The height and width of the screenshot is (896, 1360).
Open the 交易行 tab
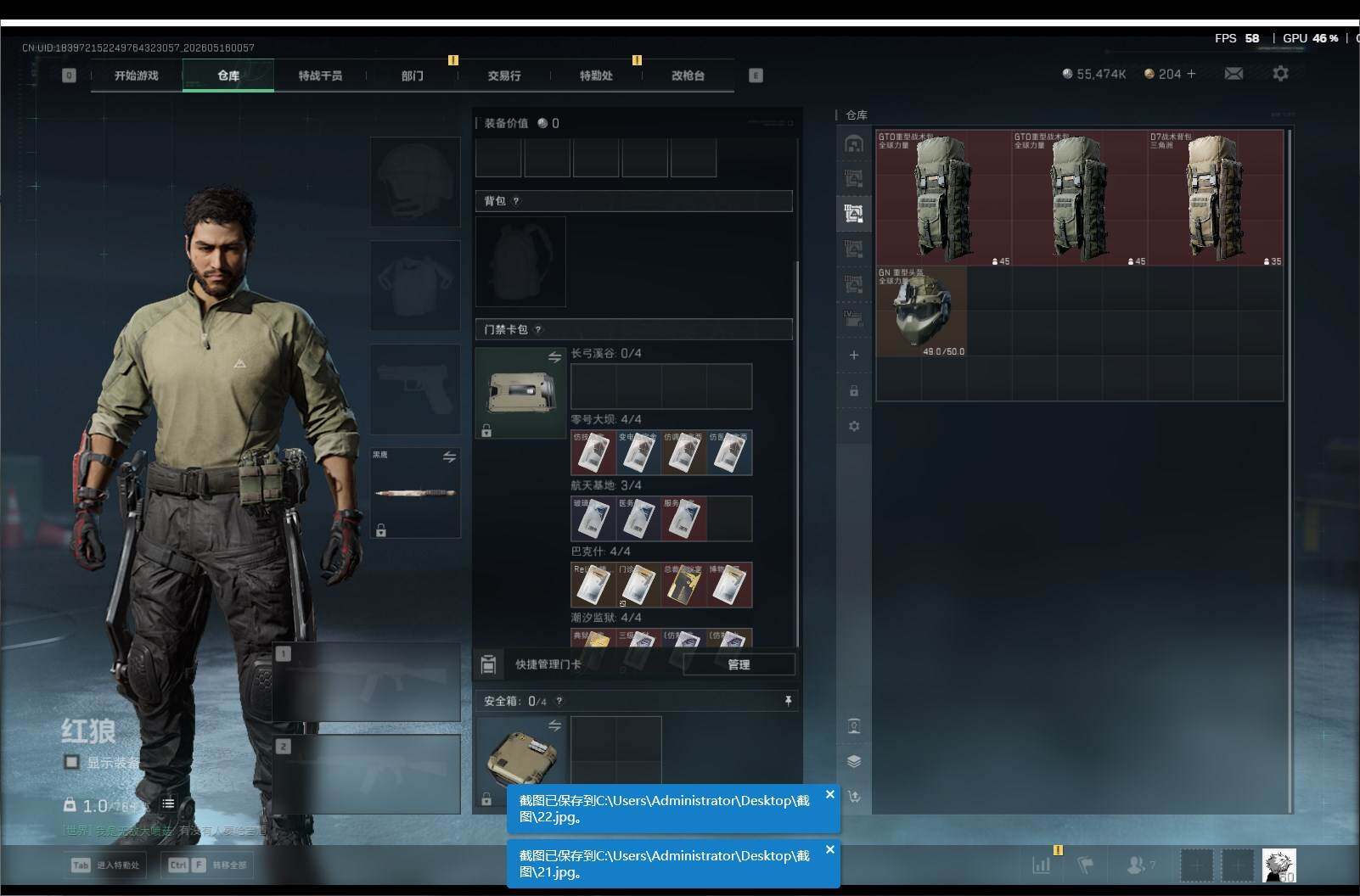504,76
